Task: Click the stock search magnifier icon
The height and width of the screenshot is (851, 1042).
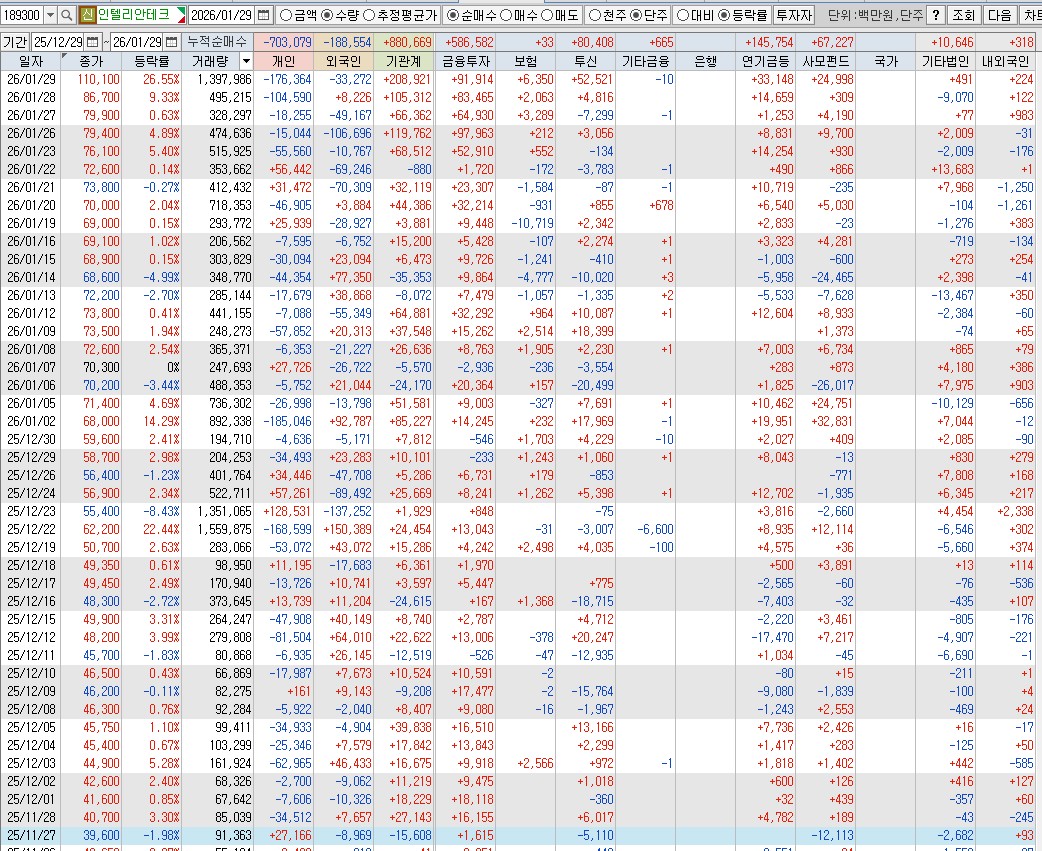Action: coord(66,15)
